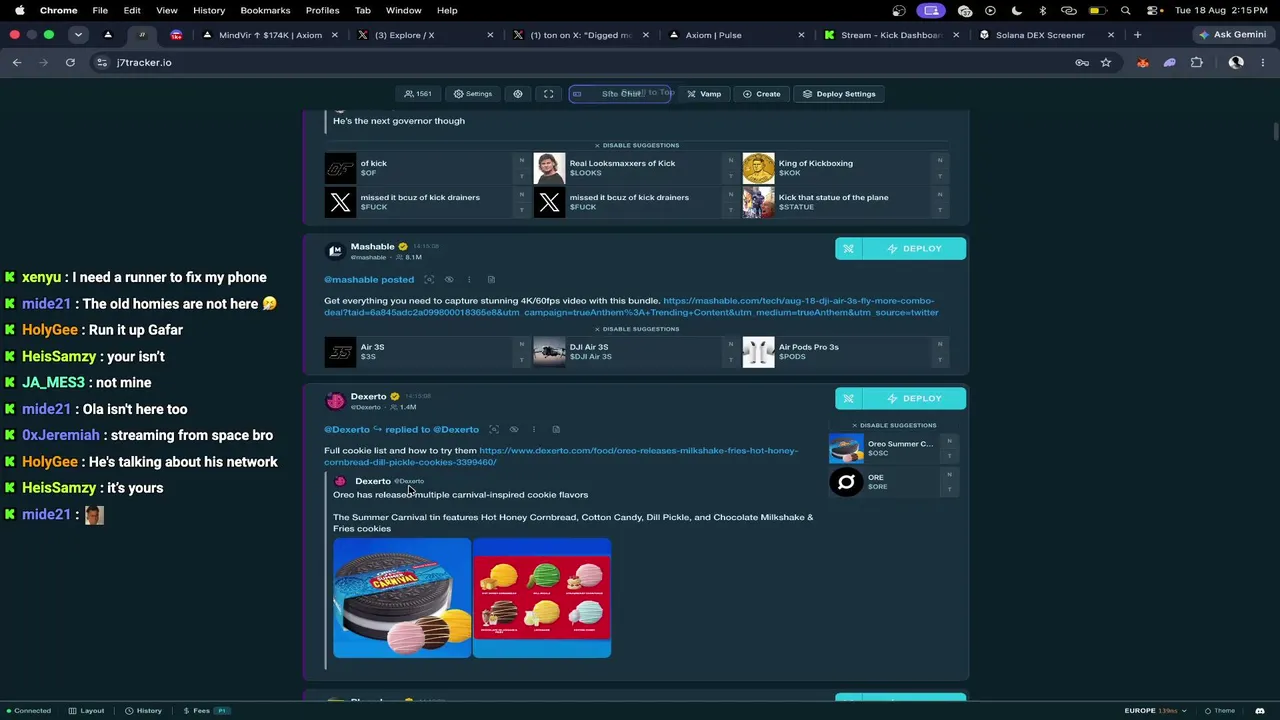Screen dimensions: 1280x720
Task: Click Deploy on the Dexerto post
Action: pos(914,399)
